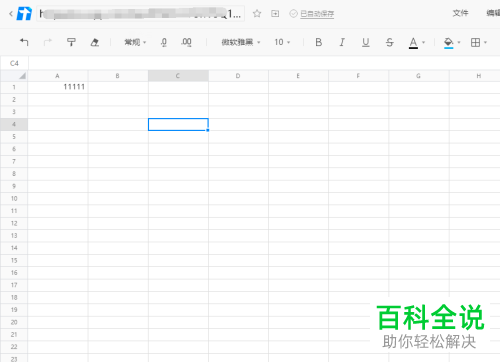Click the back arrow beside the logo
This screenshot has height=362, width=500.
pos(11,14)
